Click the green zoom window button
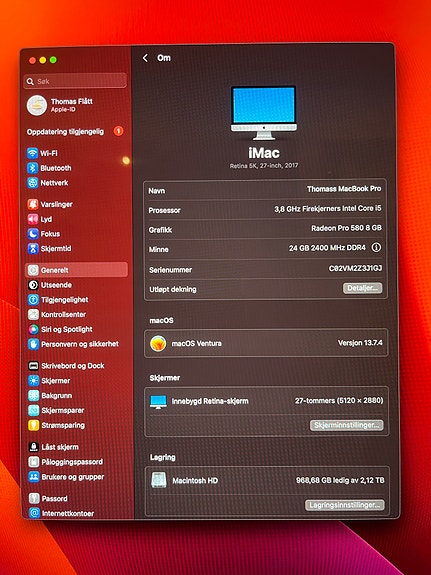The width and height of the screenshot is (431, 575). click(53, 60)
